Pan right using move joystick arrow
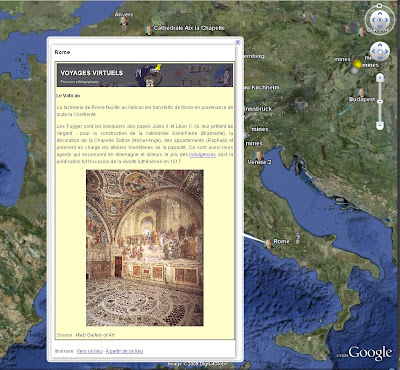 [387, 52]
